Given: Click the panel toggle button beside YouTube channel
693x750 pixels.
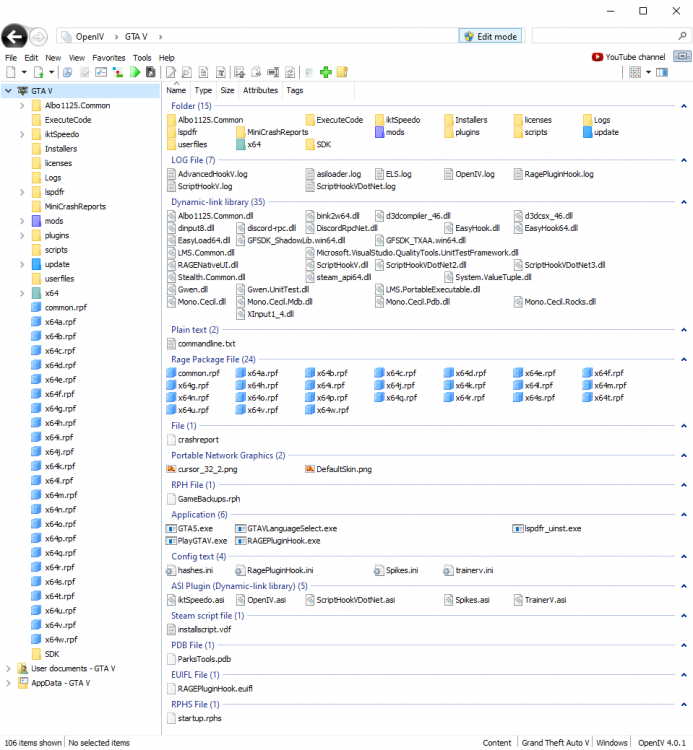Looking at the screenshot, I should (x=682, y=56).
